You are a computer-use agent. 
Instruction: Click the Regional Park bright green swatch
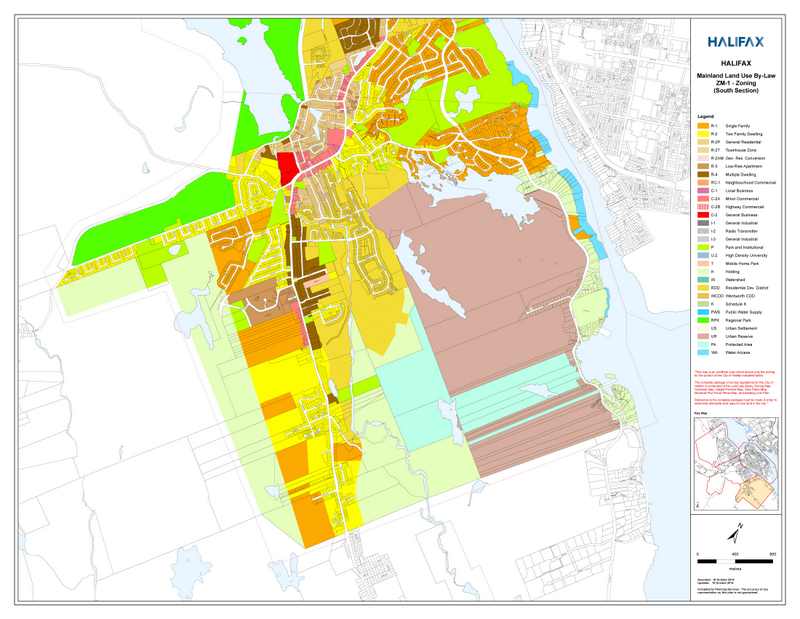point(703,320)
